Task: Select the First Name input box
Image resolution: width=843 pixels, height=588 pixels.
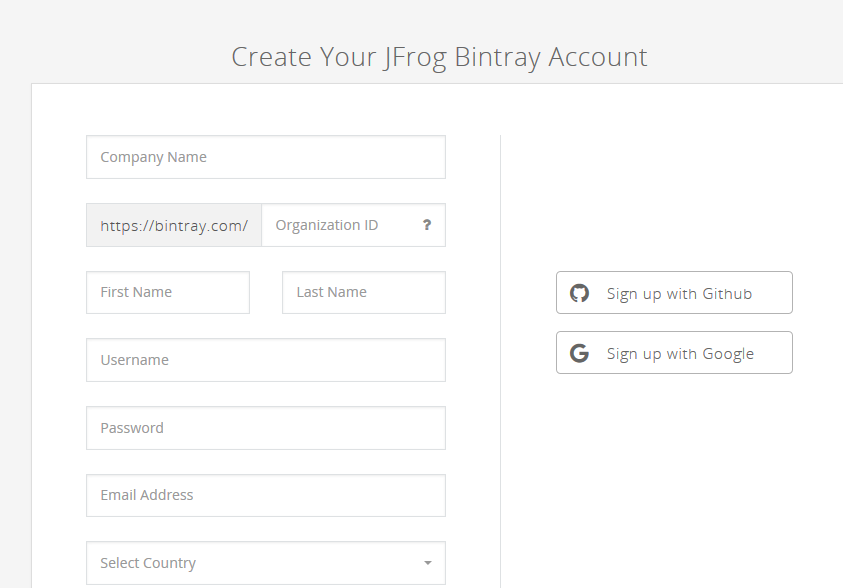Action: [168, 292]
